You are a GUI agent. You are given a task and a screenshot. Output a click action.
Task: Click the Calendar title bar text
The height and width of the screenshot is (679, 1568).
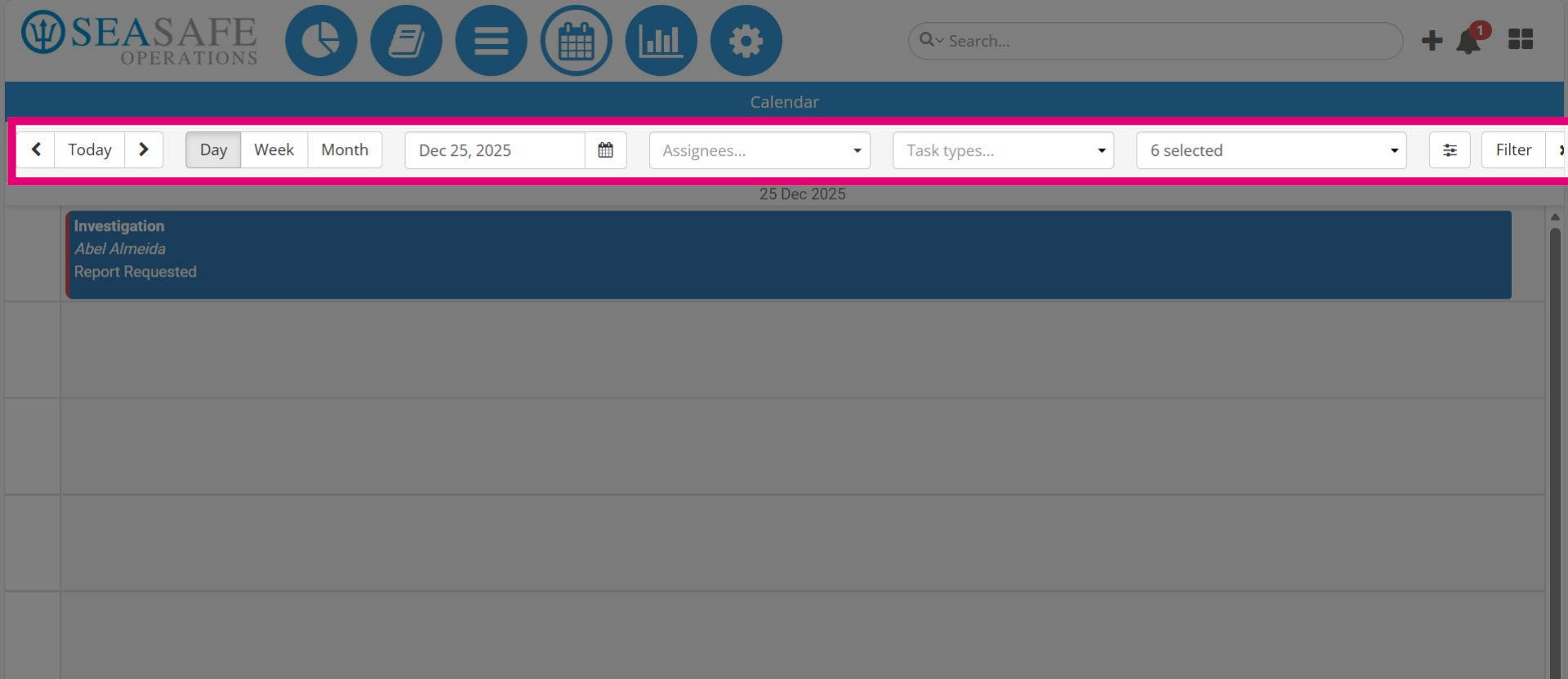[784, 102]
